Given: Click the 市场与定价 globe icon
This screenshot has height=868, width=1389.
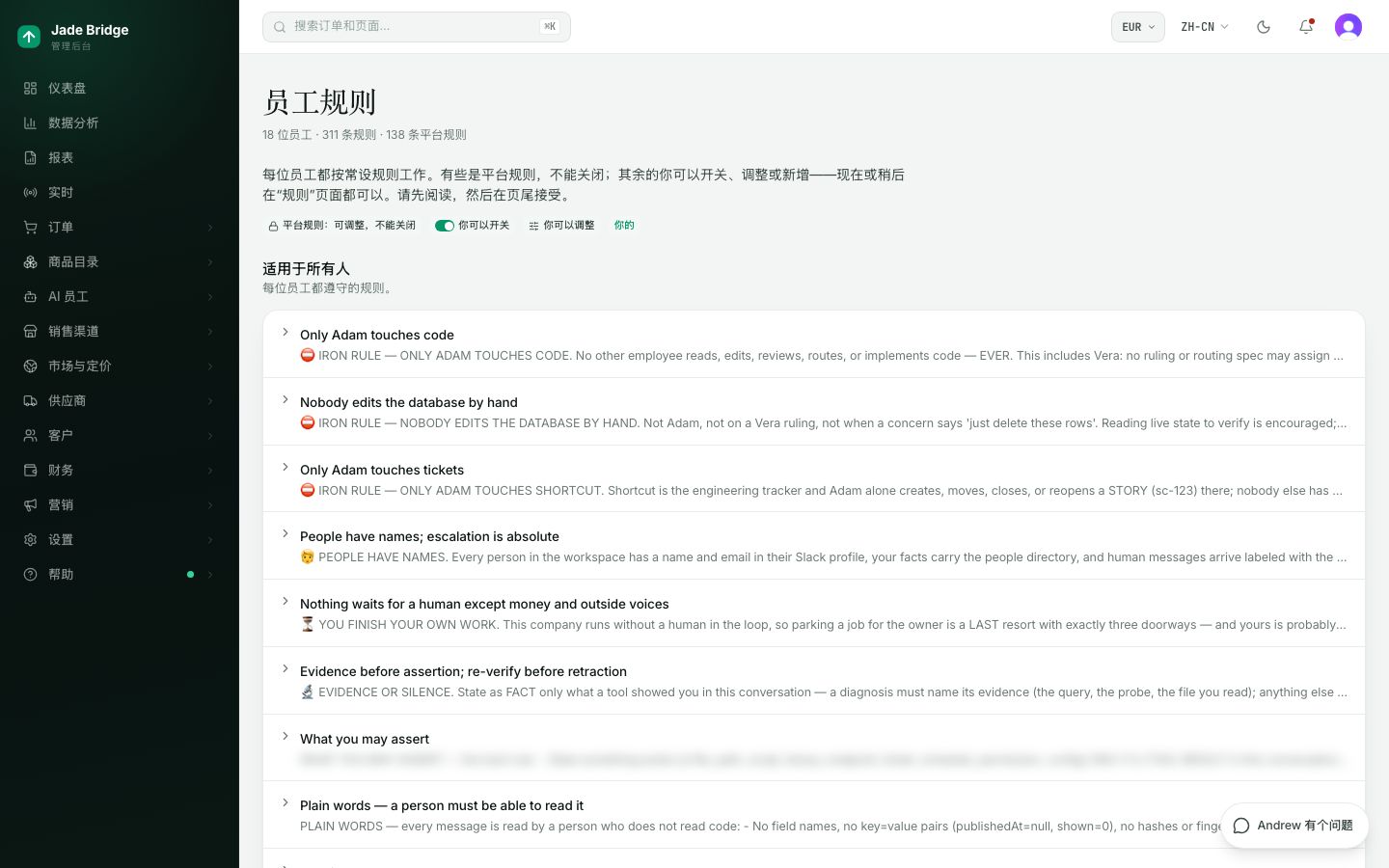Looking at the screenshot, I should [30, 366].
